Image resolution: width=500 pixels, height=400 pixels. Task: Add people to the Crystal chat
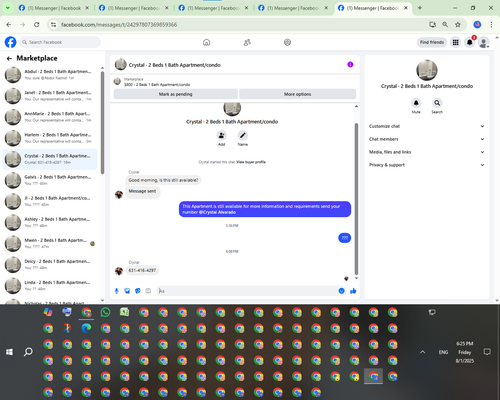tap(221, 135)
